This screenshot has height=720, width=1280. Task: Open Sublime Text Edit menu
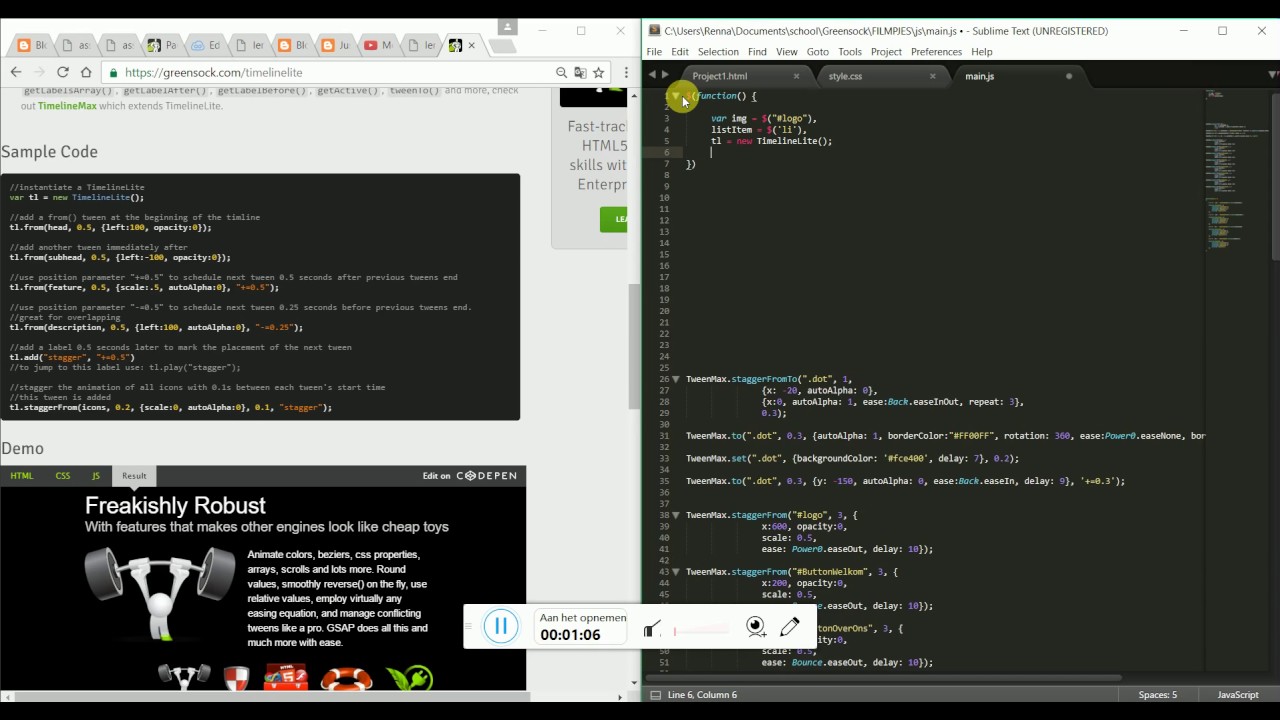pyautogui.click(x=680, y=52)
